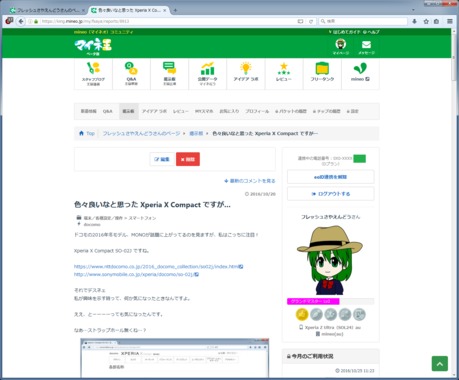Jump to latest comments link
Image resolution: width=459 pixels, height=380 pixels.
(250, 181)
